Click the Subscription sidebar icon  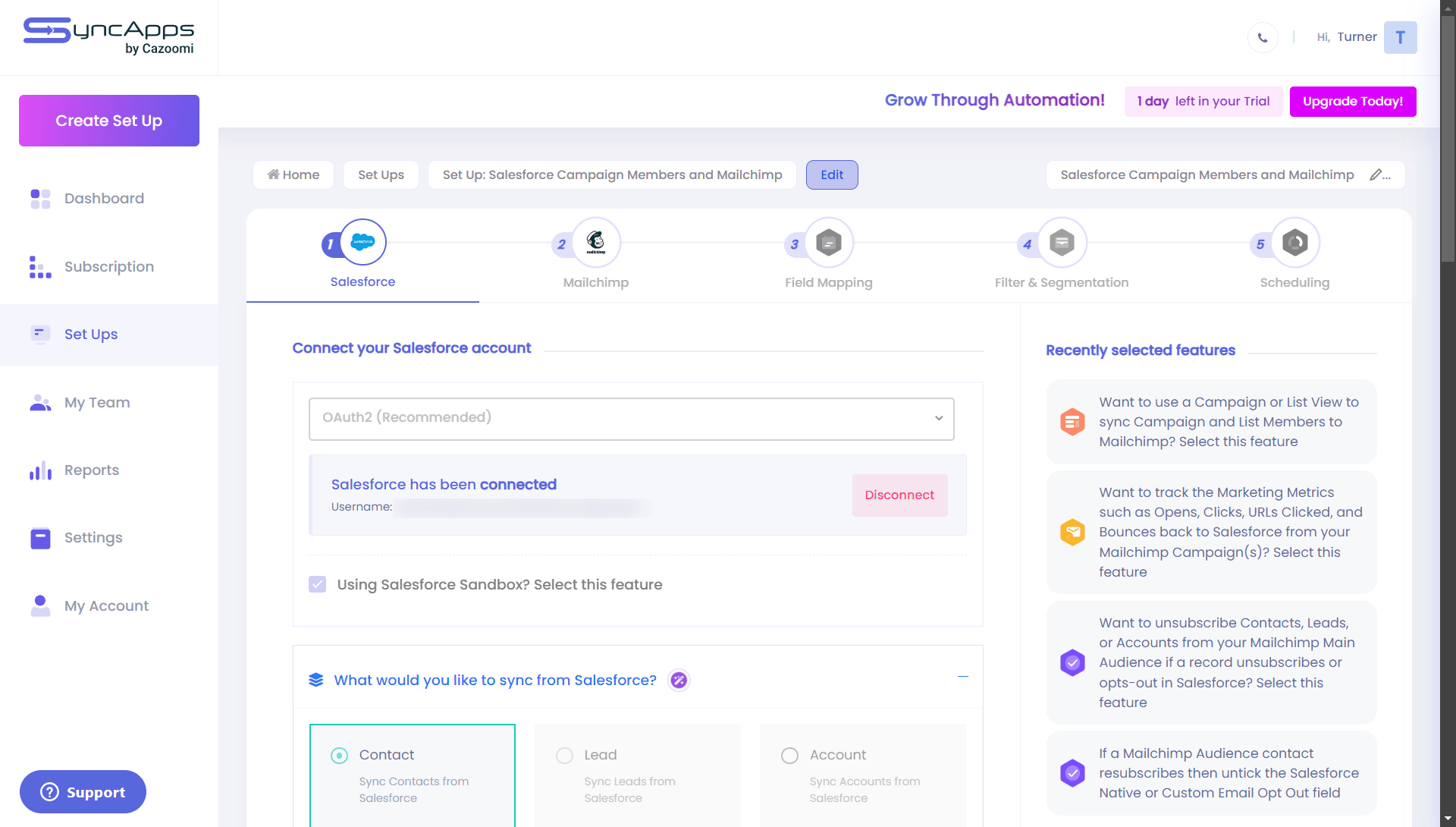point(40,267)
